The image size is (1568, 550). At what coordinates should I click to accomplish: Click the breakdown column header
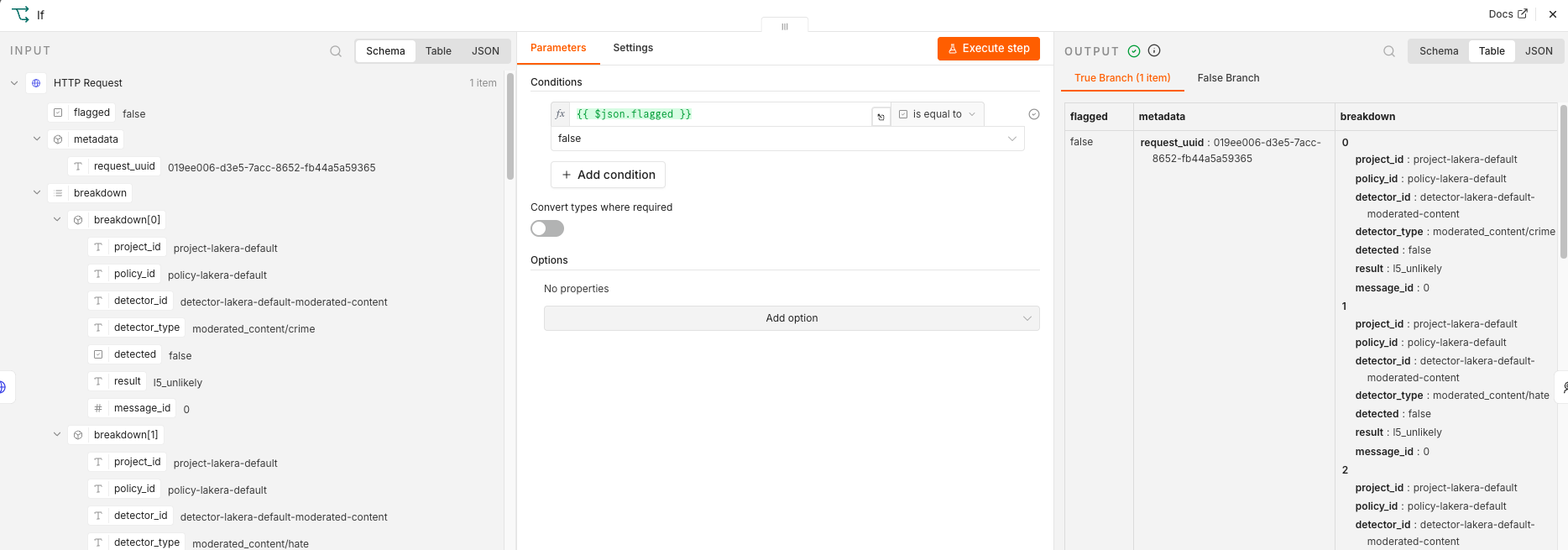[x=1445, y=117]
